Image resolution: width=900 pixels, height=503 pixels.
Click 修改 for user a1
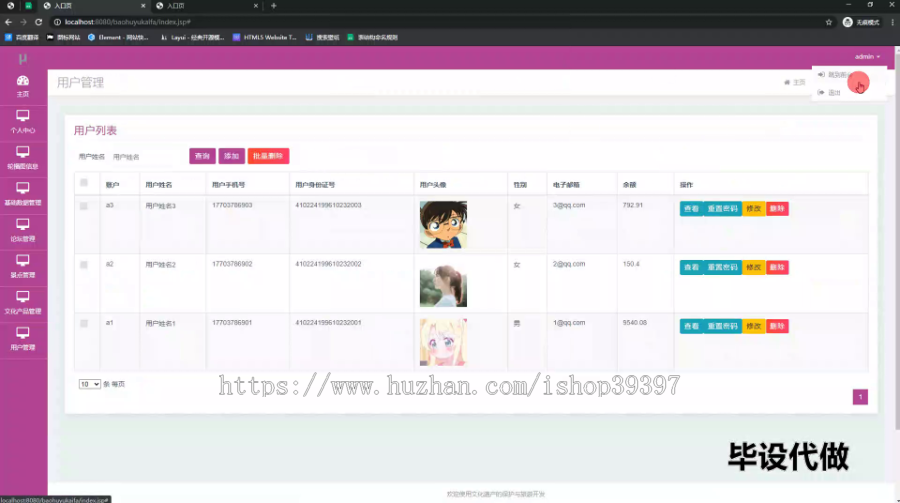[754, 326]
